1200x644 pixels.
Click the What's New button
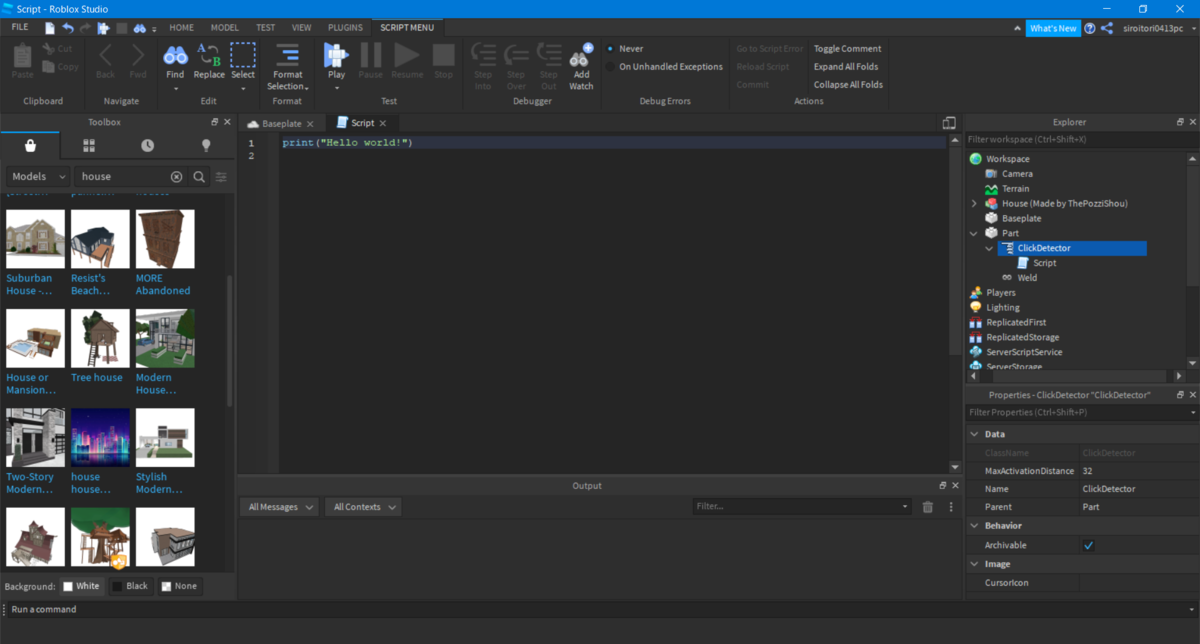point(1053,28)
